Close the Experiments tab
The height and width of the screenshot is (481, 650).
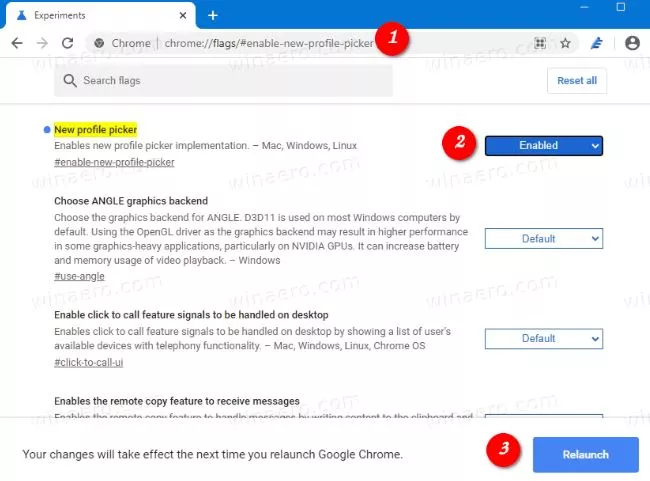tap(183, 15)
